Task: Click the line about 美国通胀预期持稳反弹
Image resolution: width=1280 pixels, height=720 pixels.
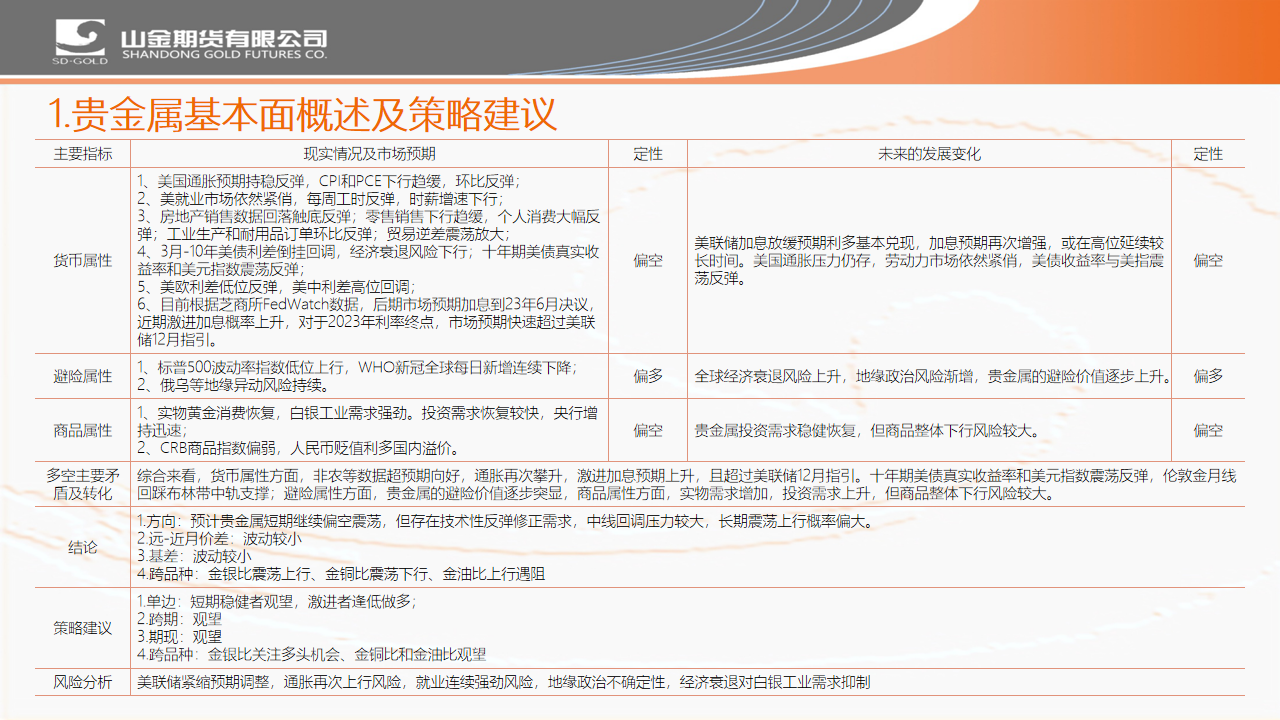Action: pyautogui.click(x=329, y=181)
